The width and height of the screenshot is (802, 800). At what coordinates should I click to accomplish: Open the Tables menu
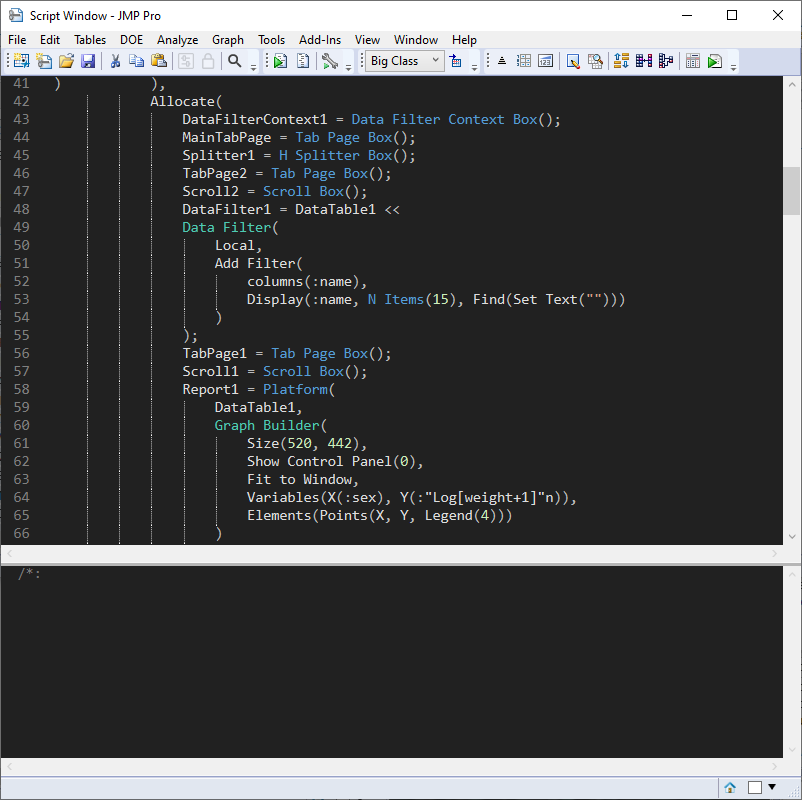pyautogui.click(x=90, y=39)
